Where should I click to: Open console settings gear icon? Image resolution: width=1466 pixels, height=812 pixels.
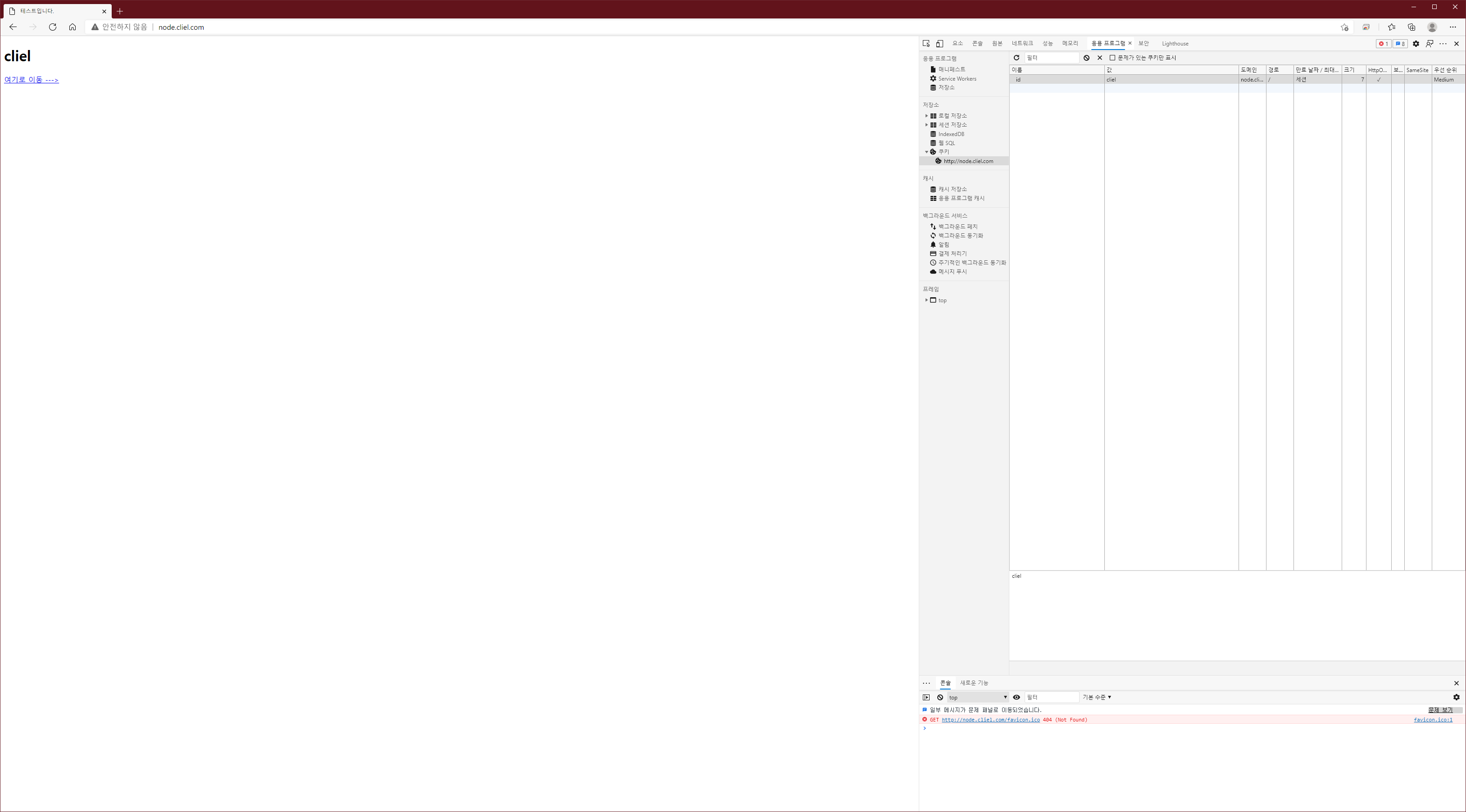coord(1457,697)
